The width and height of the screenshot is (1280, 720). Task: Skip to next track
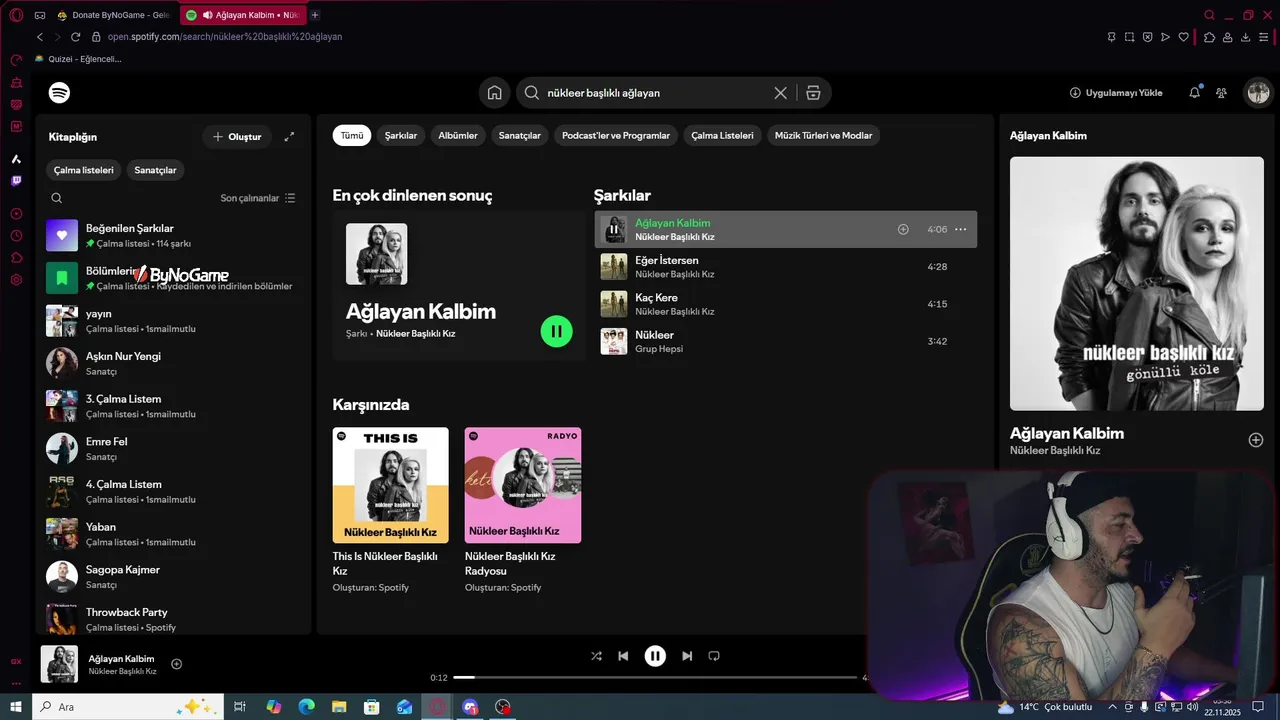pyautogui.click(x=687, y=656)
